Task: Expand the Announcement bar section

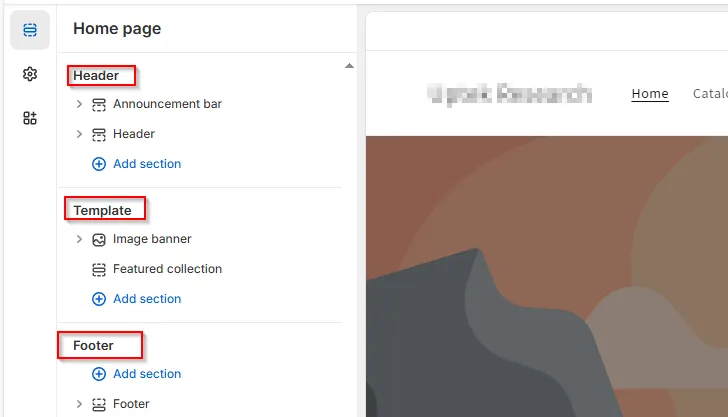Action: tap(79, 104)
